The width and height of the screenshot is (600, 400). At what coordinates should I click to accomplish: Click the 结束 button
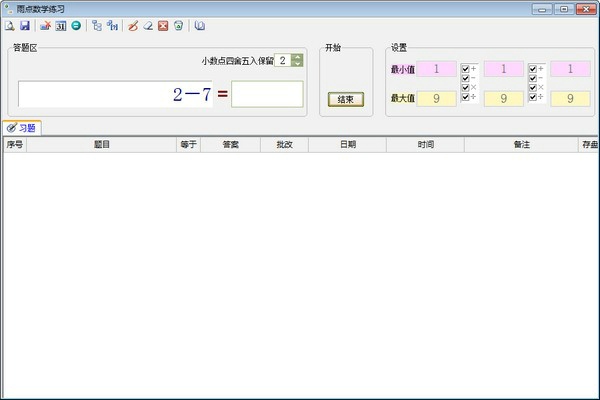click(x=345, y=99)
